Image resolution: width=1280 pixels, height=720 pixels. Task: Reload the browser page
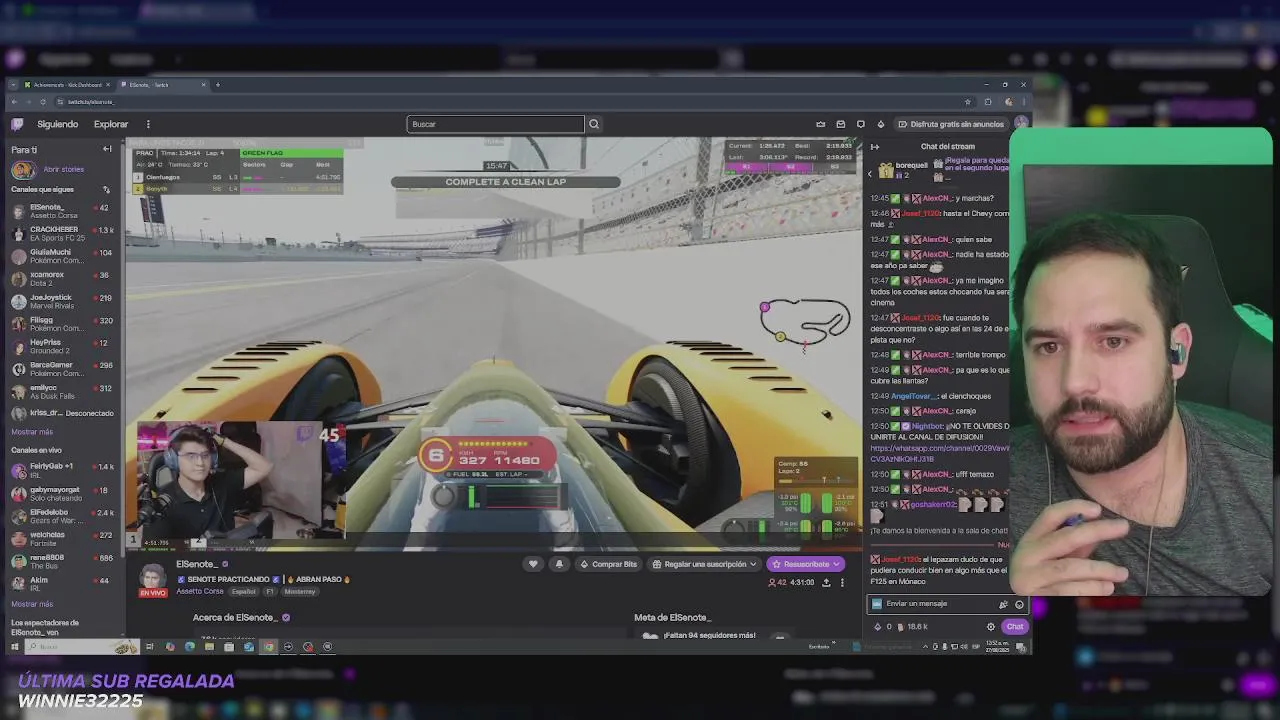(x=42, y=102)
